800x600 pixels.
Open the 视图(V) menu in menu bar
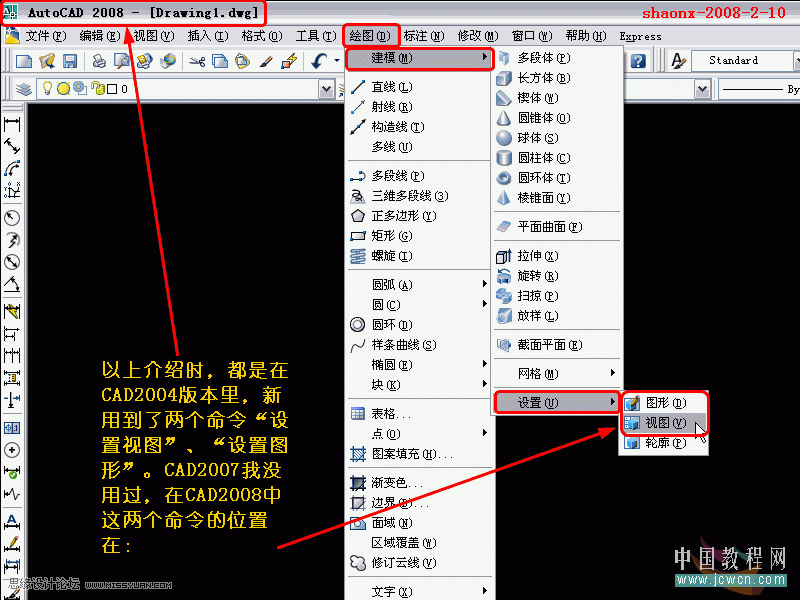(154, 36)
